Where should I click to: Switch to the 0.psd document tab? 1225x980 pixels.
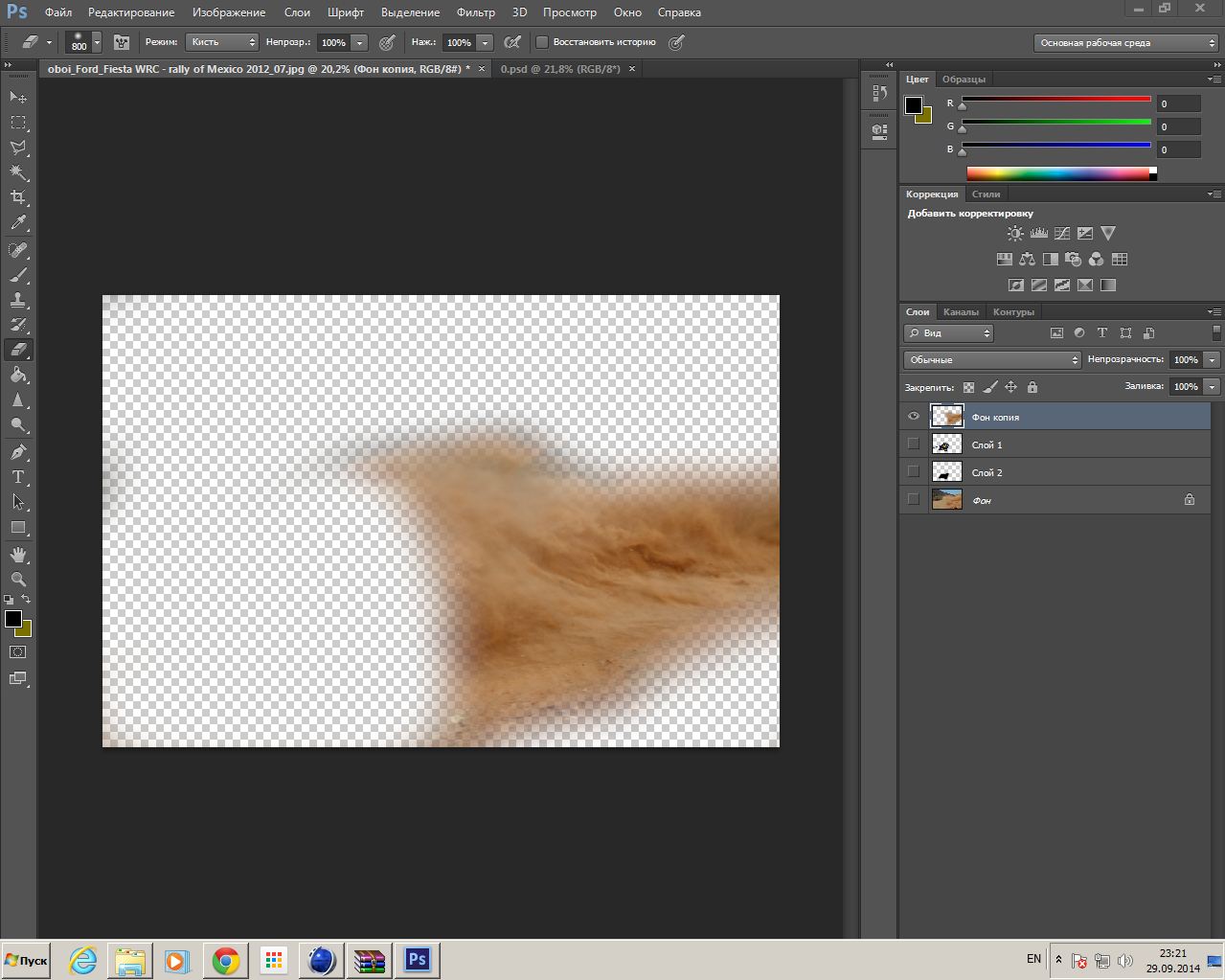tap(560, 69)
